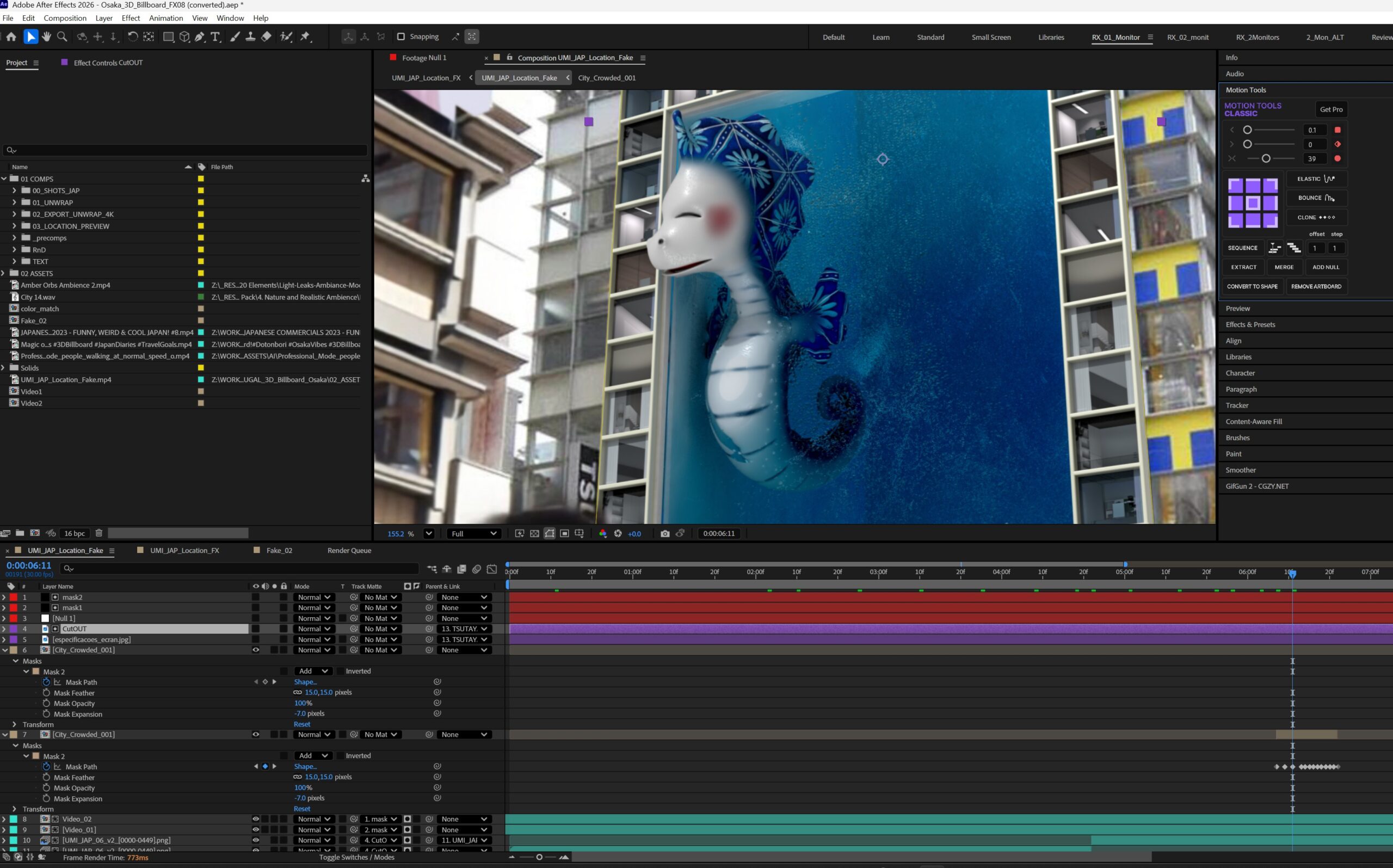Click Reset link for layer 7 Transform
Image resolution: width=1393 pixels, height=868 pixels.
(302, 809)
